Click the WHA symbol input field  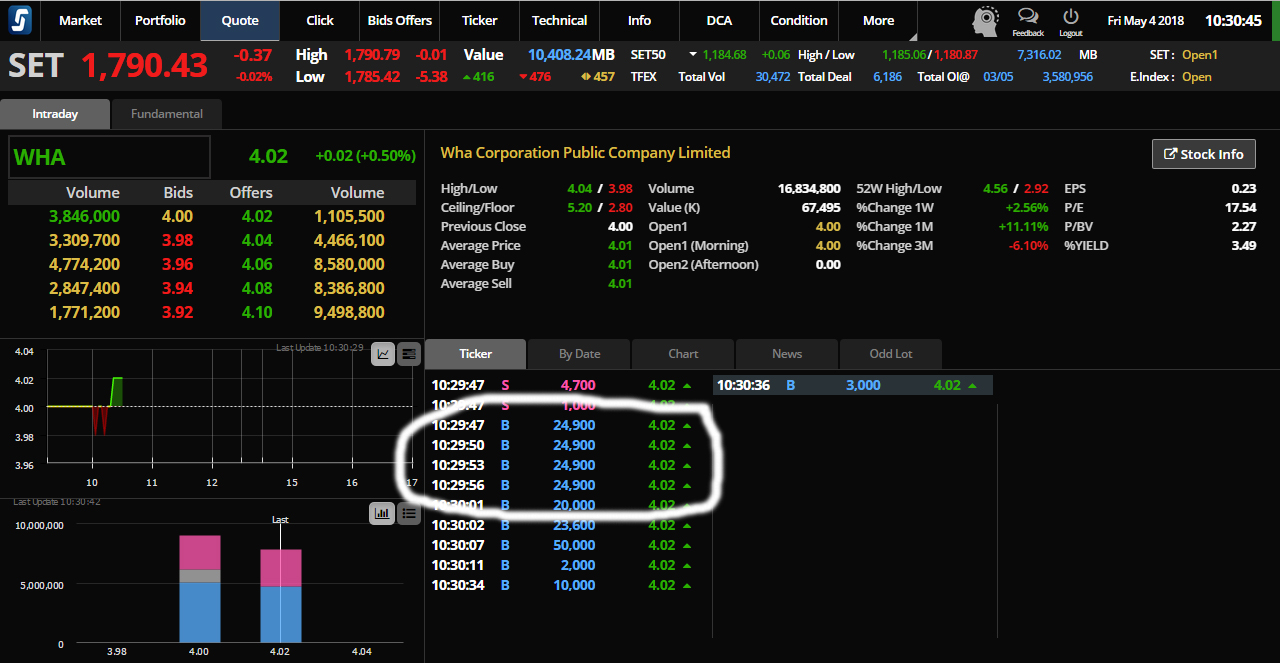110,157
